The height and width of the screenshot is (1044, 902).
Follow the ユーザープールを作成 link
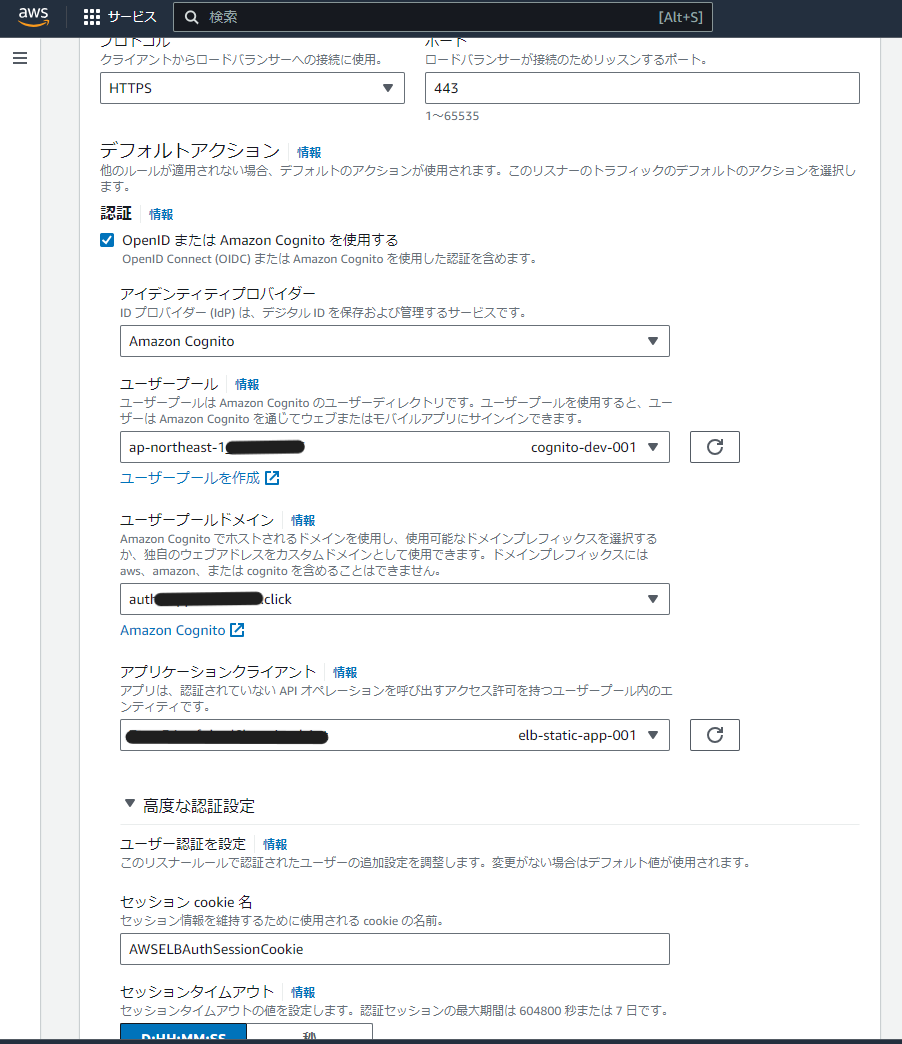pos(199,478)
